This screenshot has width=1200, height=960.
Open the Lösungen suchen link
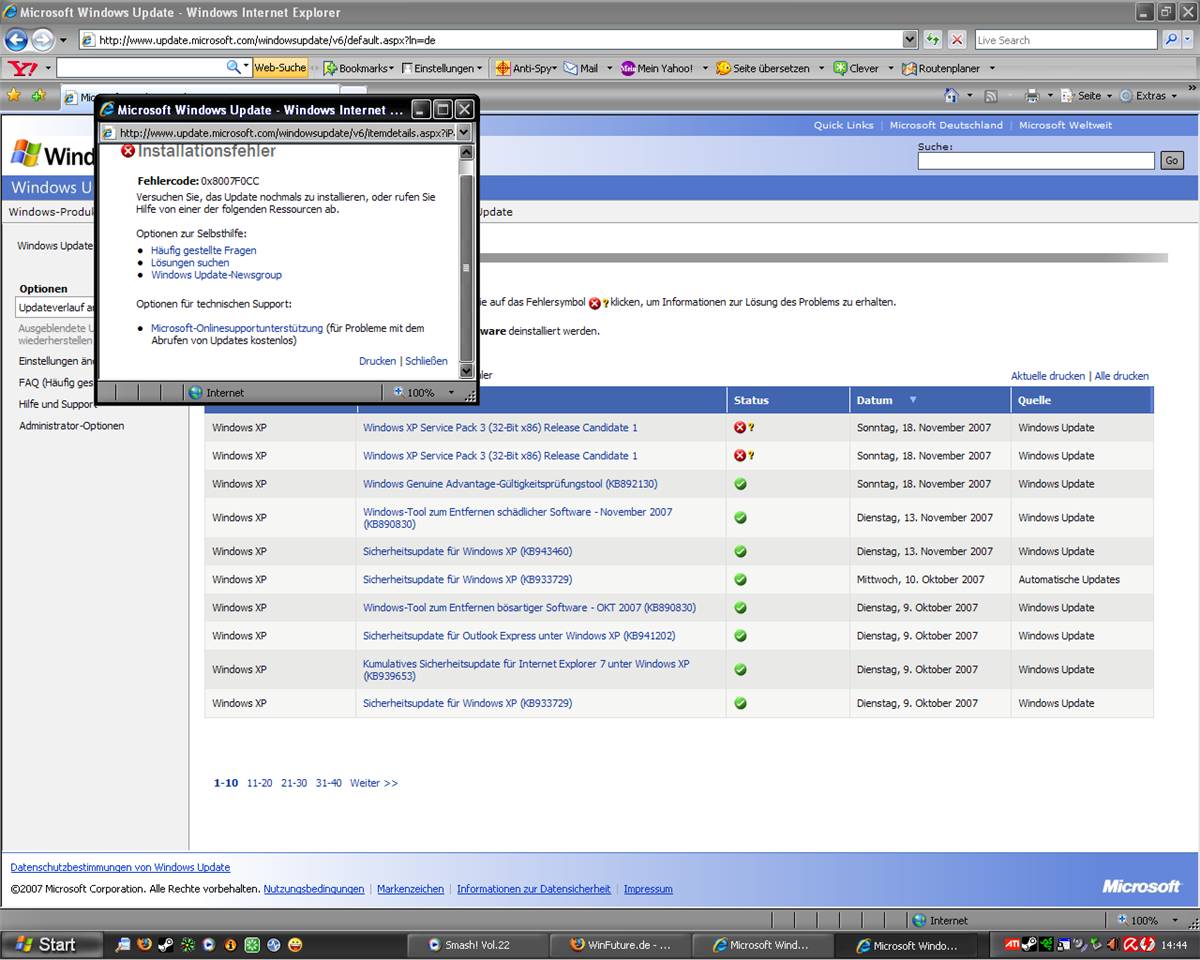(190, 262)
